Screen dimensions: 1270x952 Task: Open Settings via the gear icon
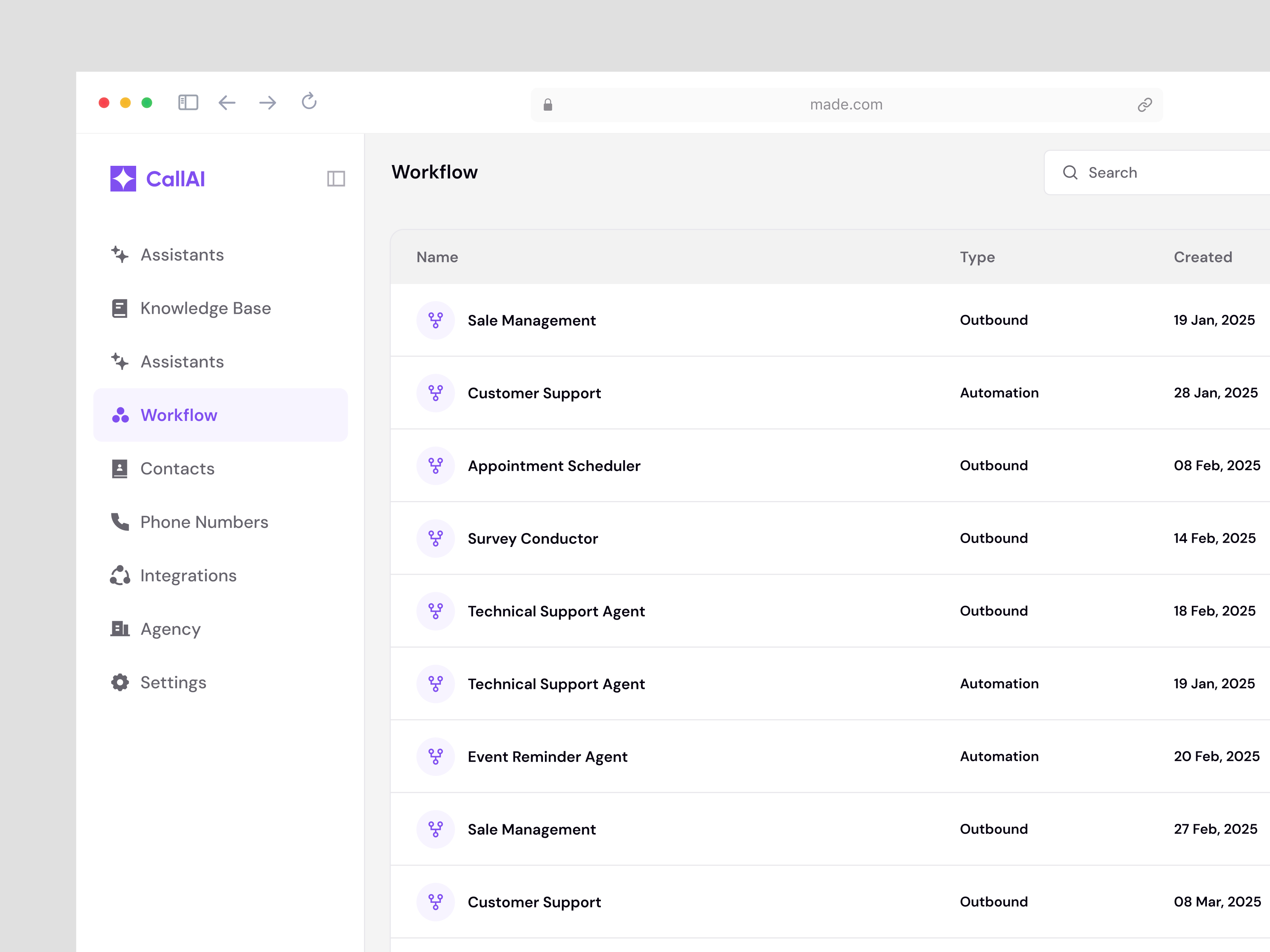(120, 682)
